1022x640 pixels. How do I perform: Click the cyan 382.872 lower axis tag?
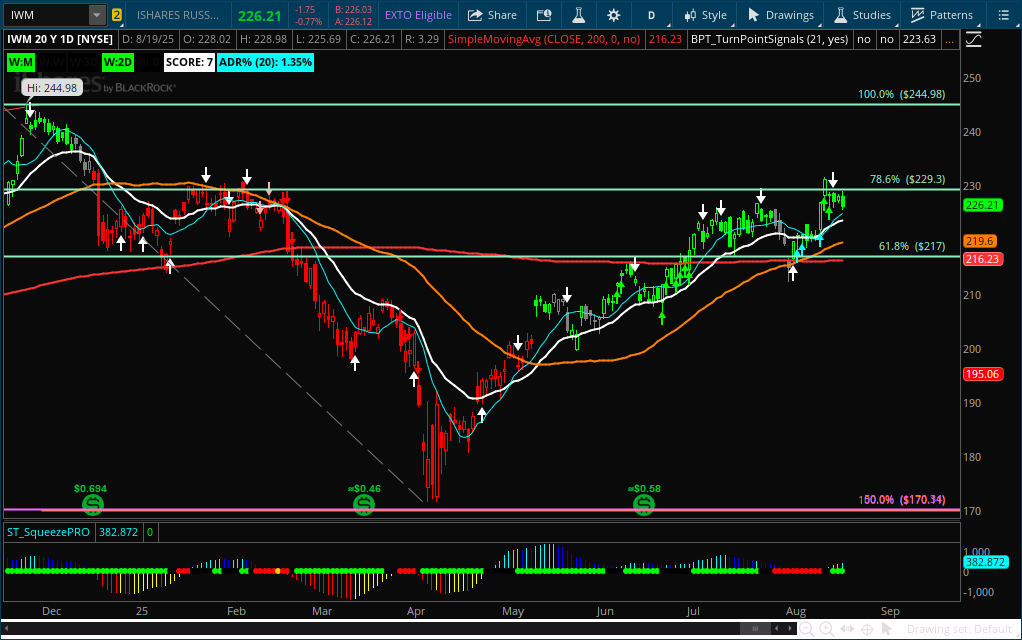coord(985,562)
